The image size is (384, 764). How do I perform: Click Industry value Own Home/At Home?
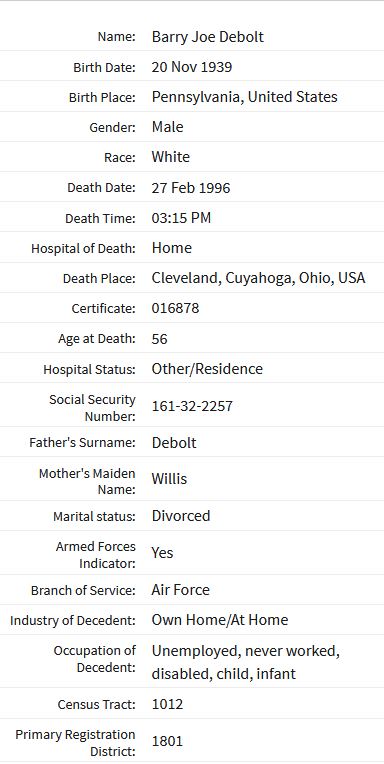click(220, 620)
